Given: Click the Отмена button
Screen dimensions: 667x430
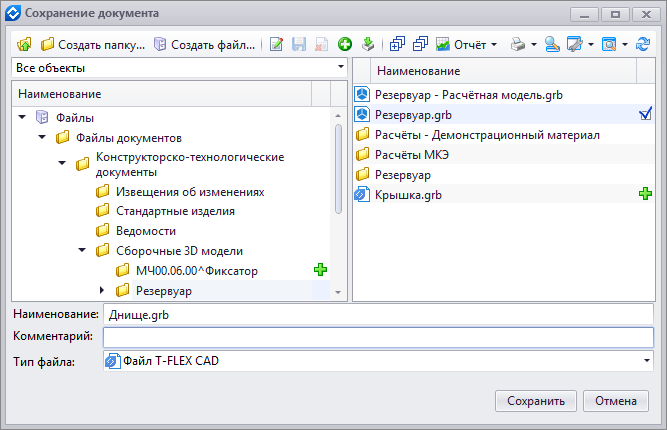Looking at the screenshot, I should 616,401.
